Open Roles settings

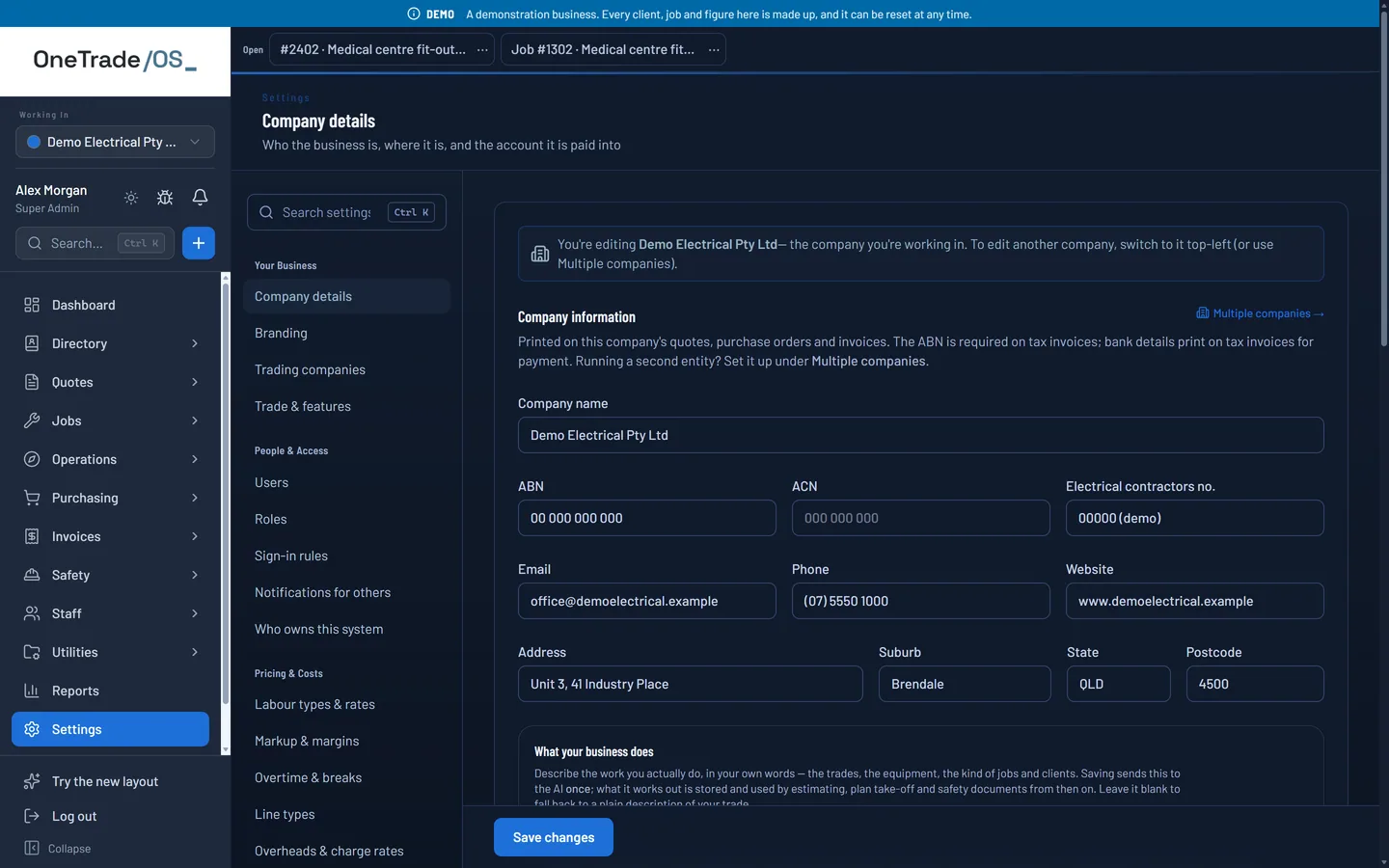click(x=346, y=519)
